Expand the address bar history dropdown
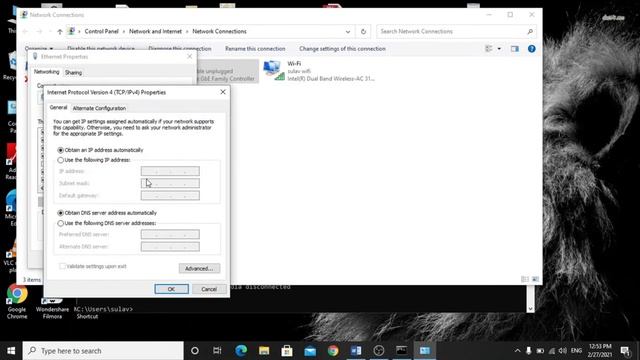 click(348, 31)
